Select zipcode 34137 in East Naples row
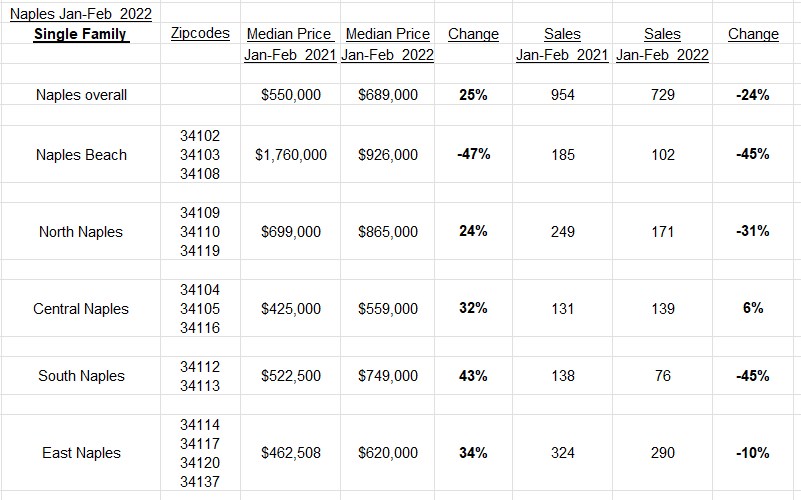 [x=200, y=482]
